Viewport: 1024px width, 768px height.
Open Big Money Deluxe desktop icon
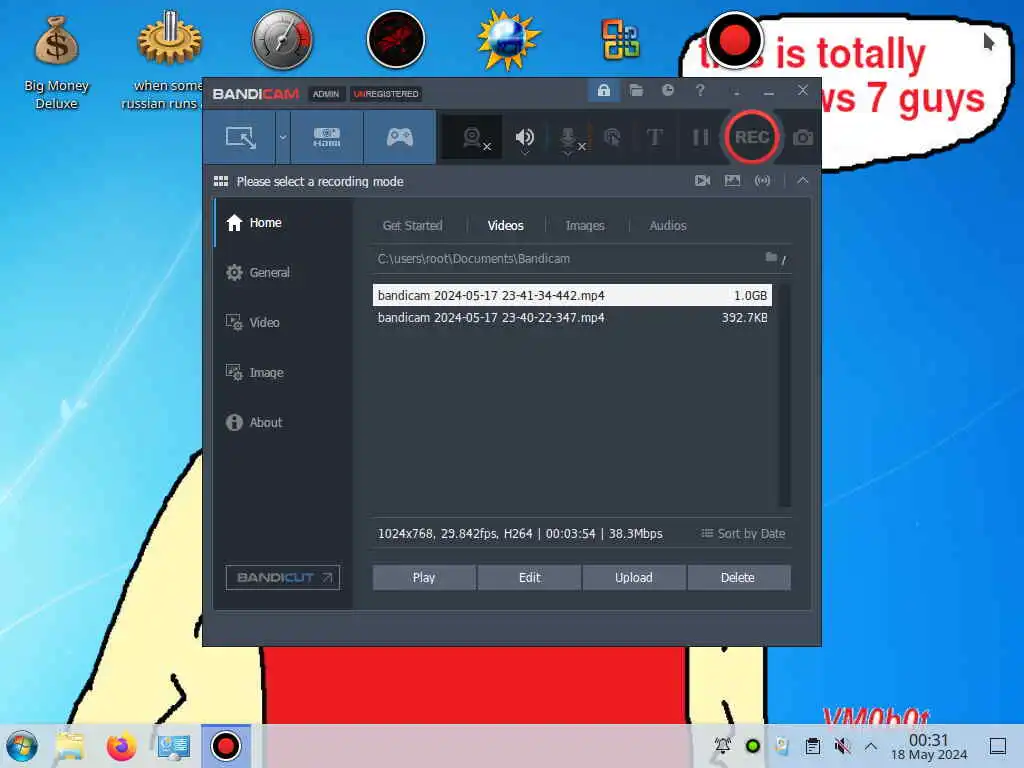coord(56,63)
